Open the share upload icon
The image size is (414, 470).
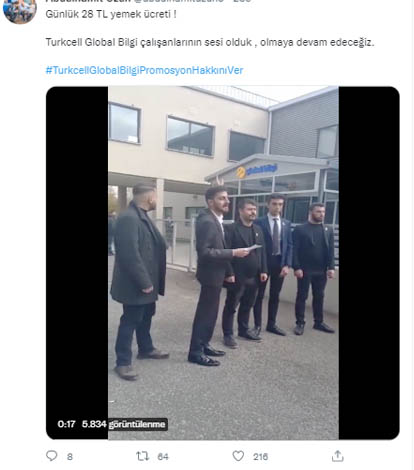click(x=338, y=456)
